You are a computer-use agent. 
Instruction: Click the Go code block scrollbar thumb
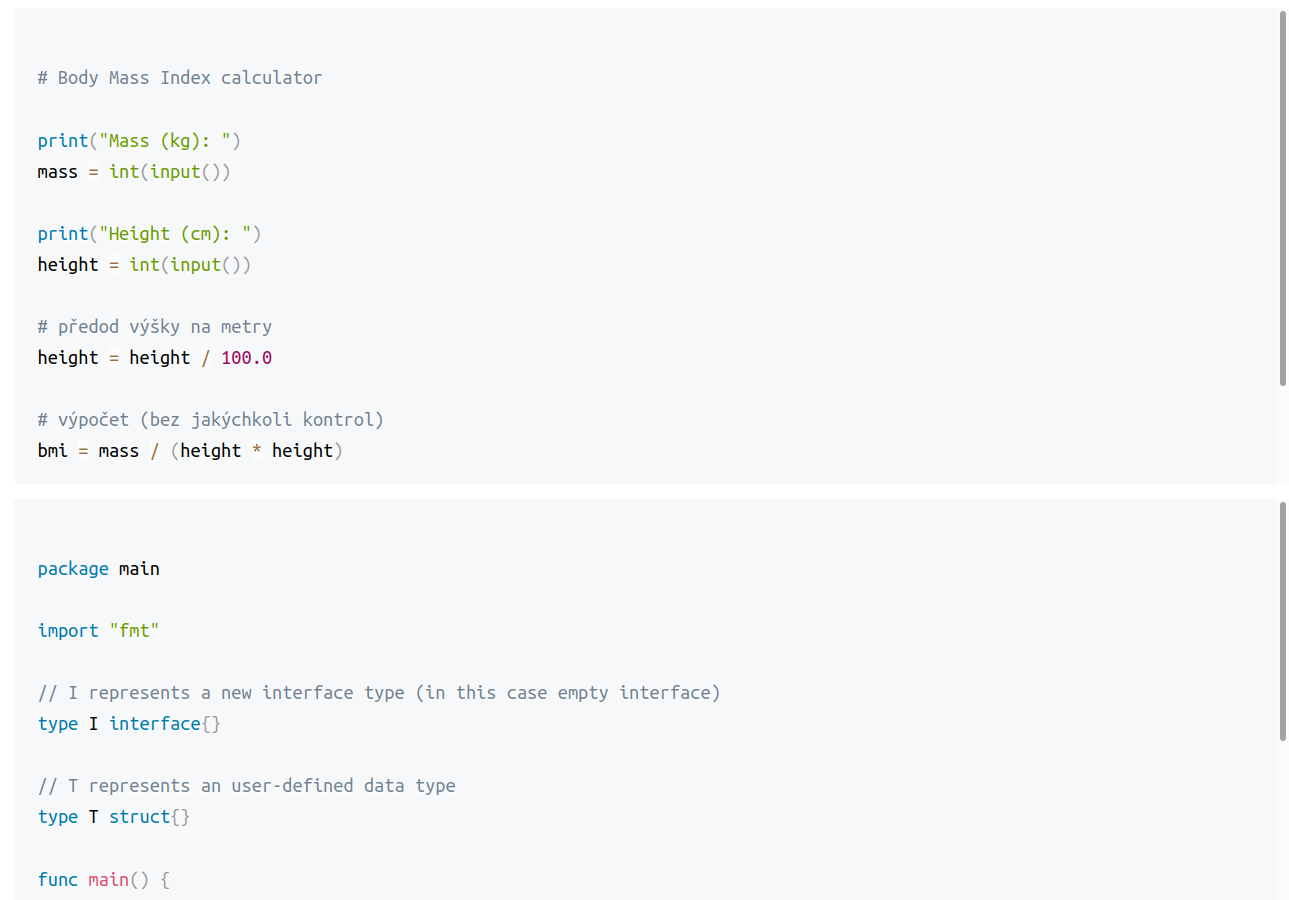[x=1282, y=621]
